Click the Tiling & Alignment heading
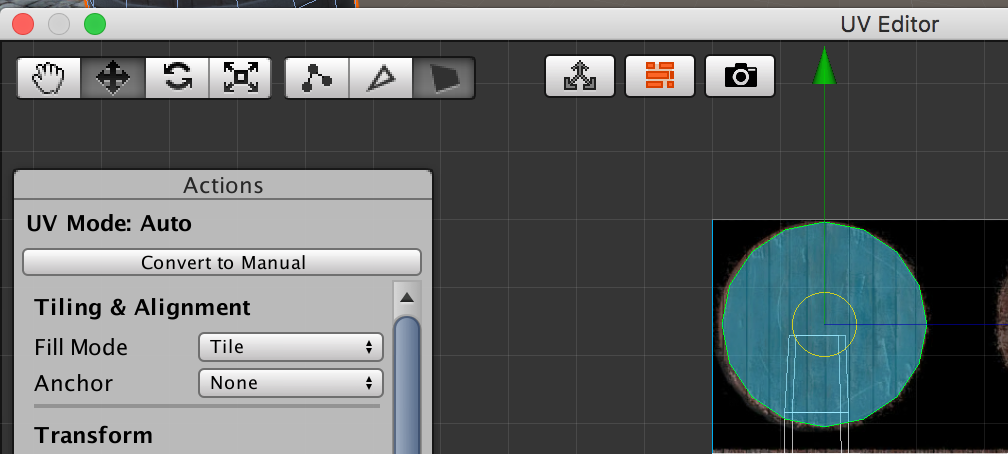 tap(142, 307)
